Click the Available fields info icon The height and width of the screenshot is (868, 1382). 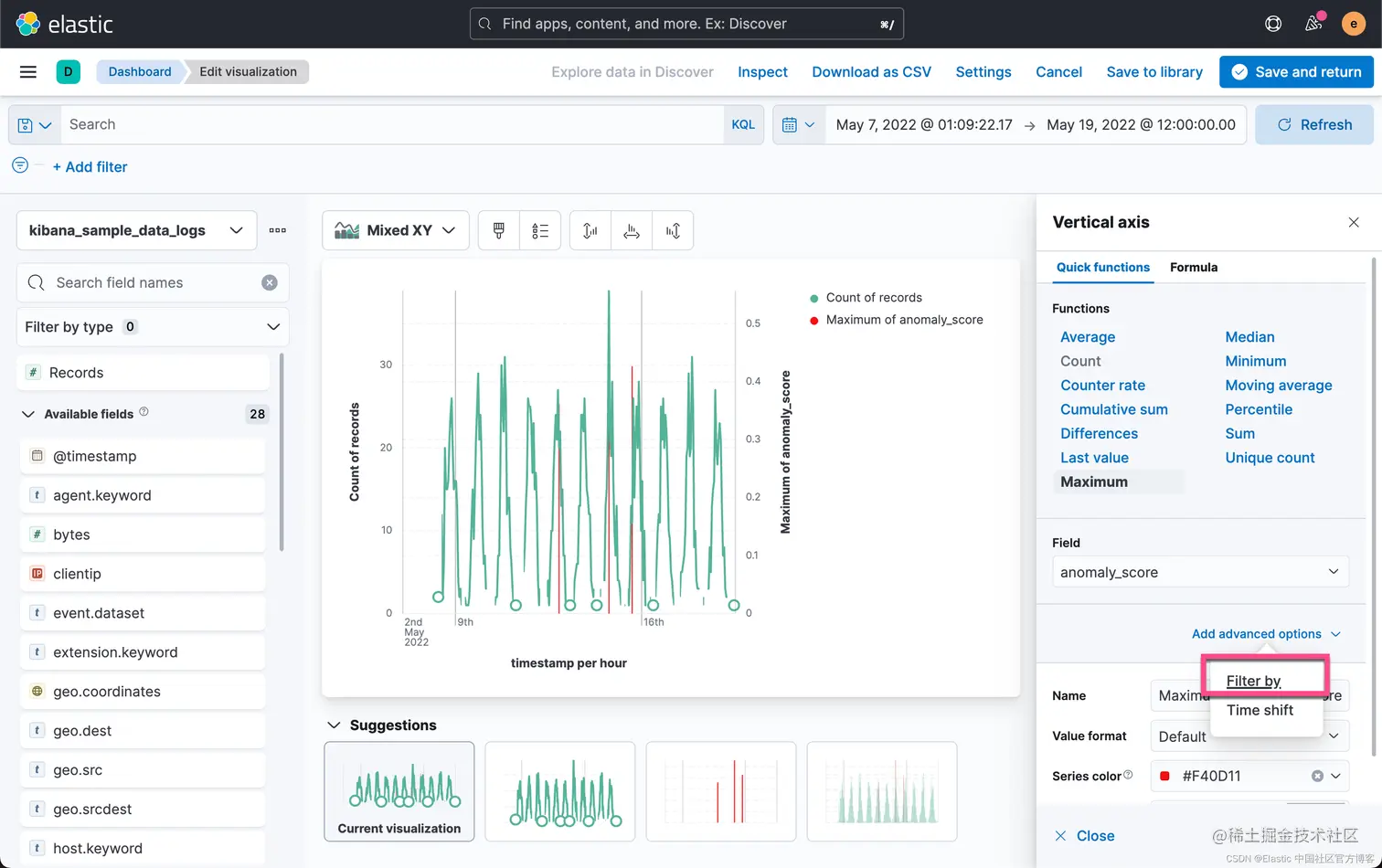144,412
